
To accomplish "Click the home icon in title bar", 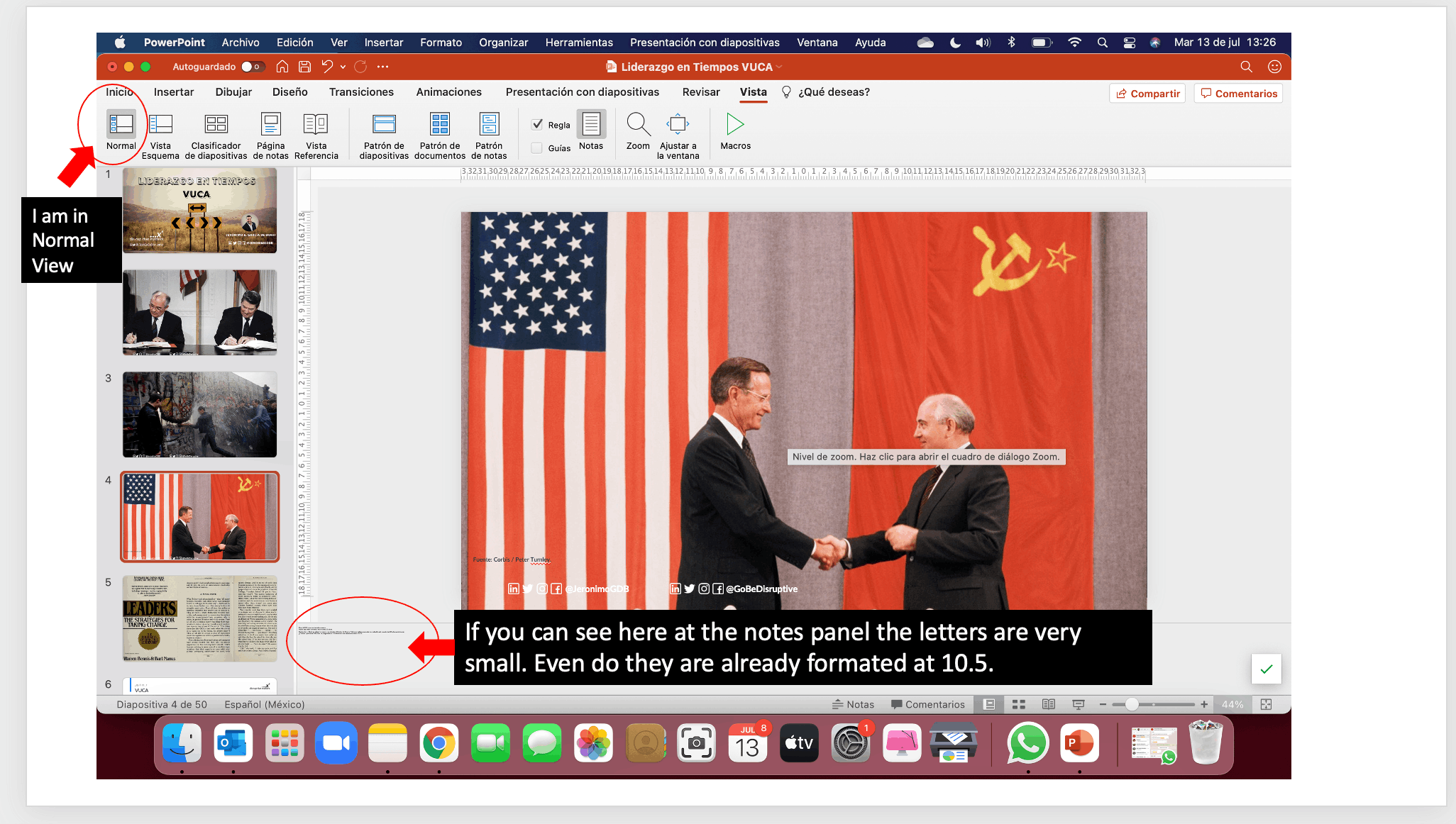I will pyautogui.click(x=282, y=67).
